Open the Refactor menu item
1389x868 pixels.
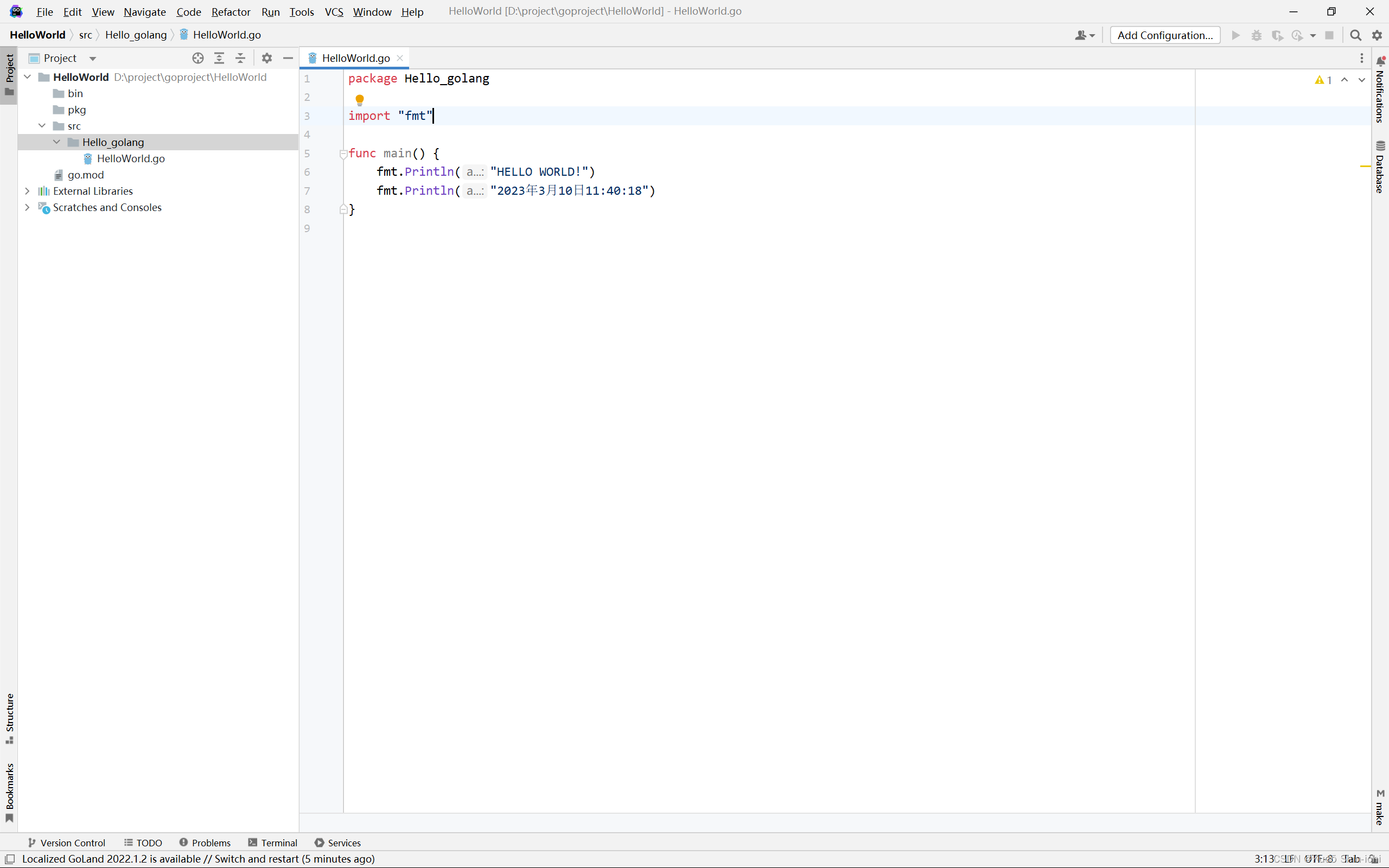pyautogui.click(x=230, y=10)
